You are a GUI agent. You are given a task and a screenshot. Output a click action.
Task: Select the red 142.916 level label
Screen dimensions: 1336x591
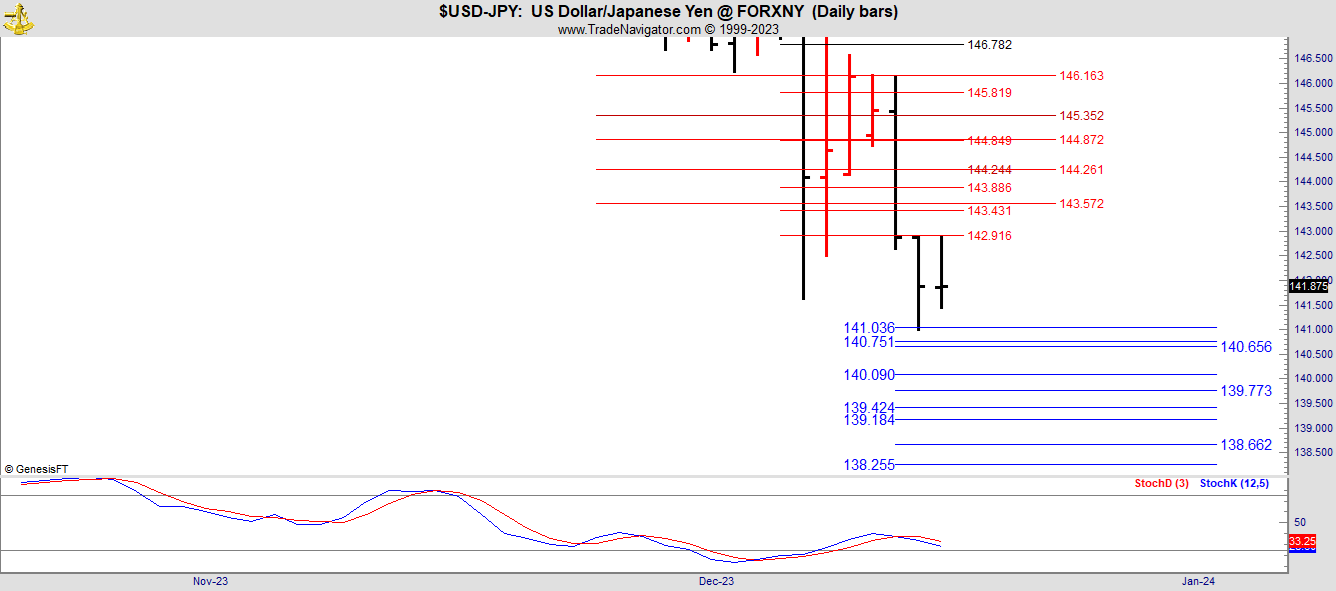tap(989, 236)
